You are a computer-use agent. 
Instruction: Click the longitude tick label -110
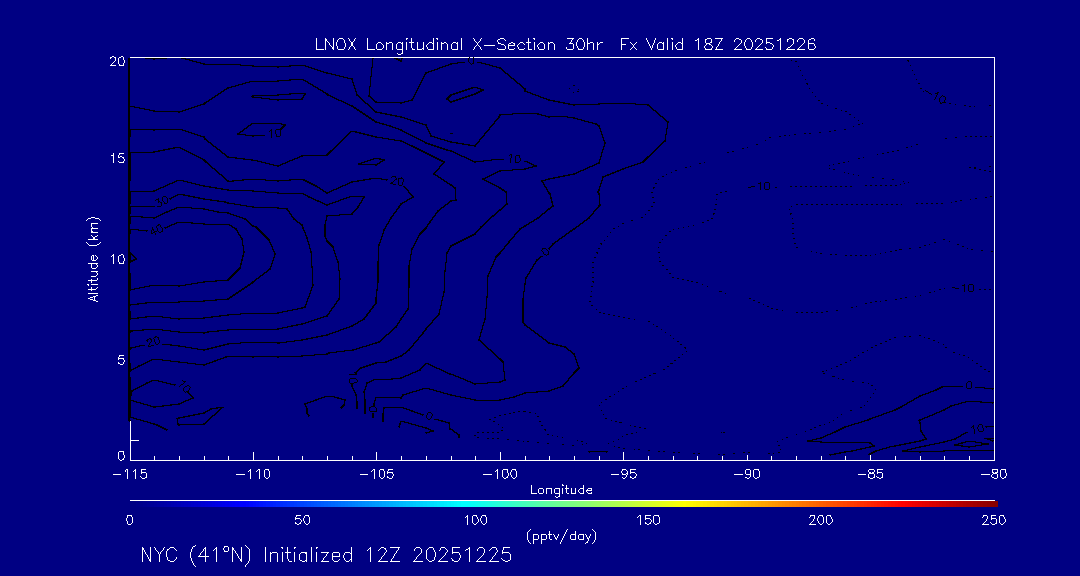coord(253,475)
